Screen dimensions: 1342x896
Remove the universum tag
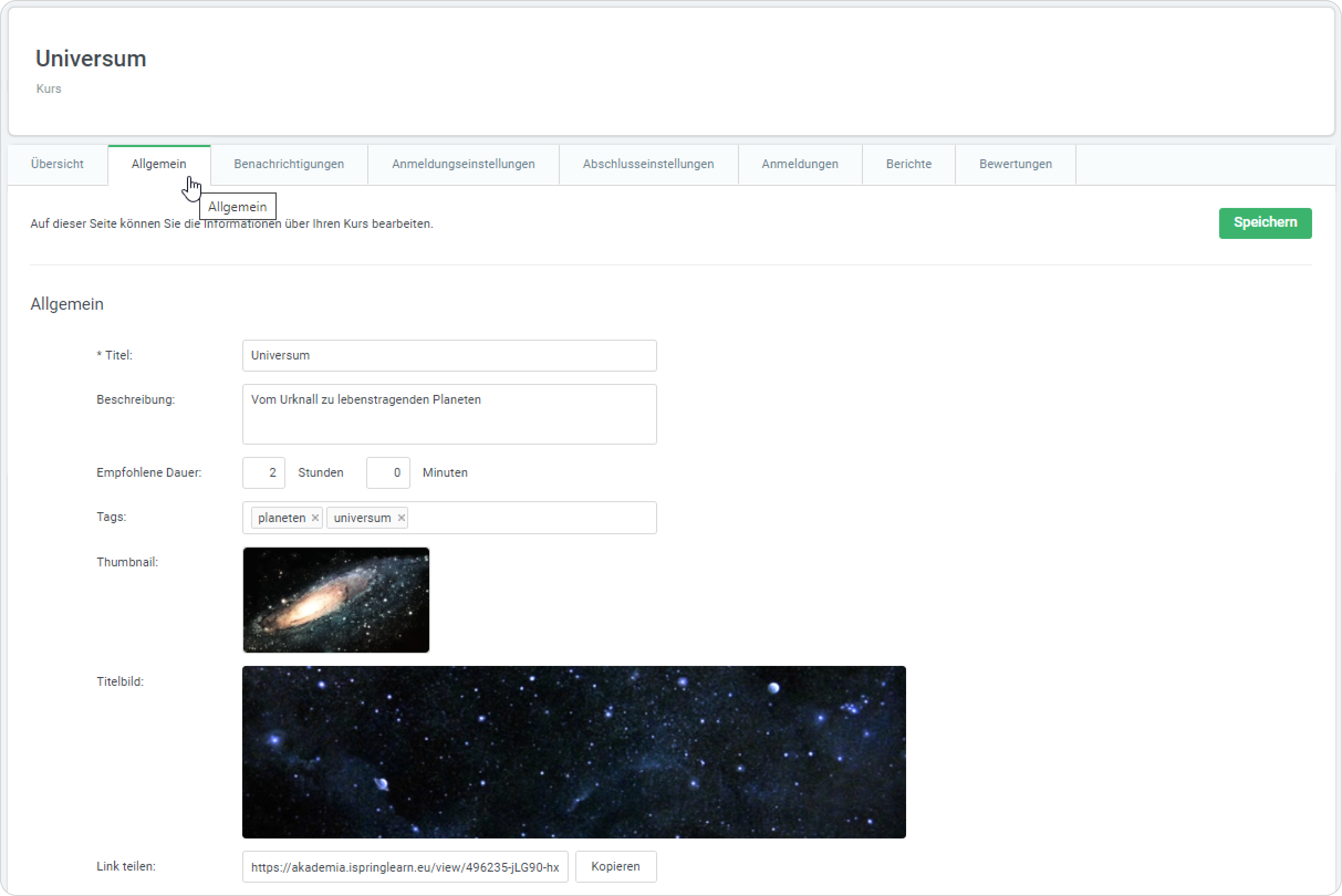tap(401, 518)
